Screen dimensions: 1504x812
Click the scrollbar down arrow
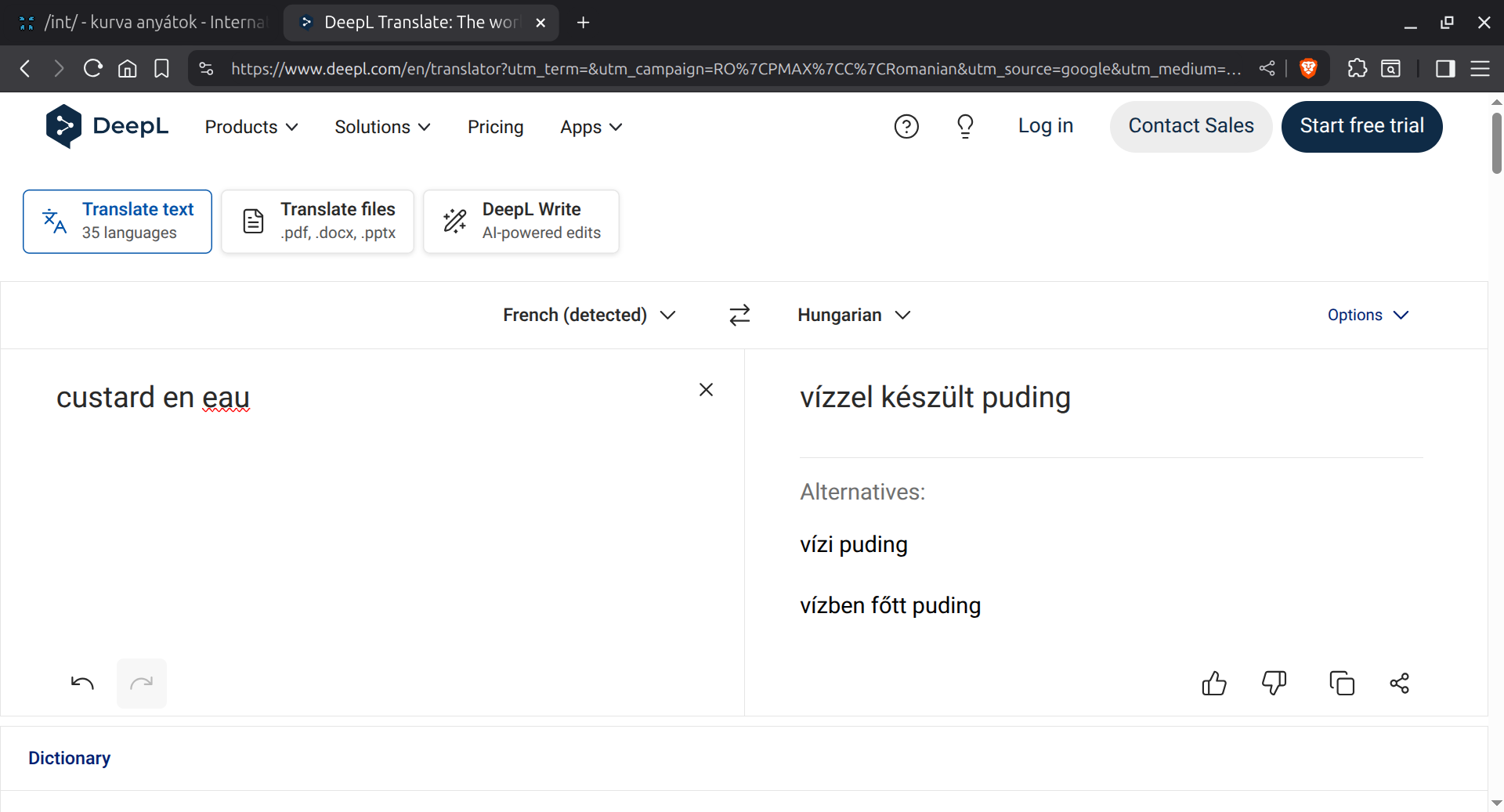click(x=1496, y=803)
